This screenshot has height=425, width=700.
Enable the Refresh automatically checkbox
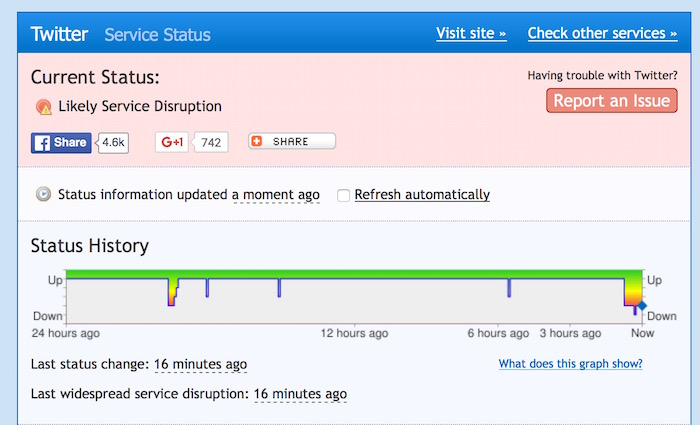(x=344, y=195)
